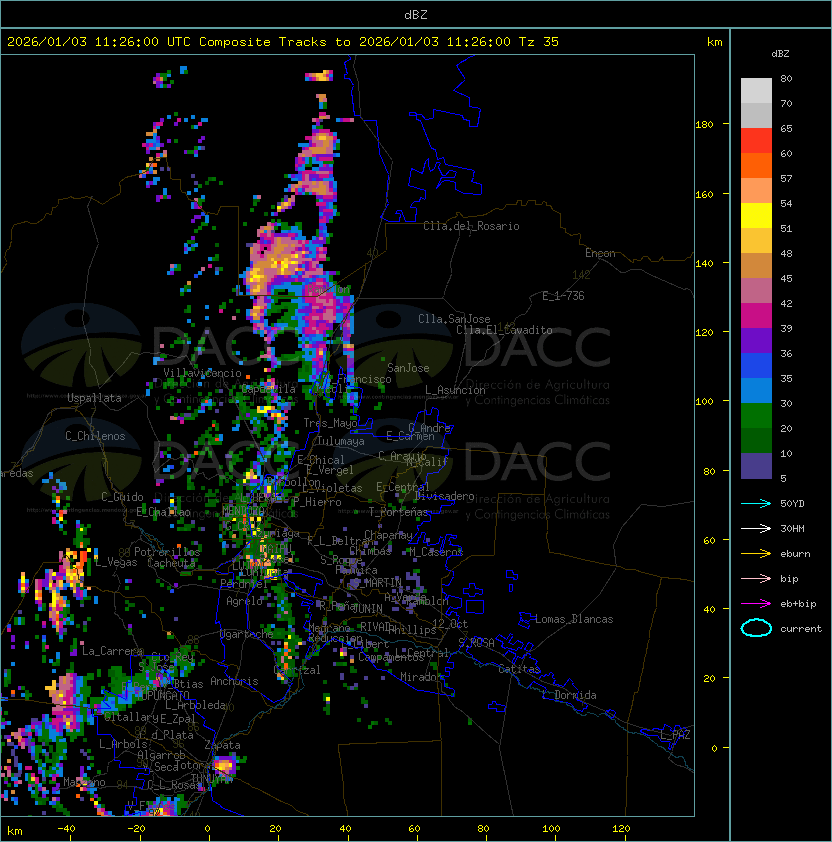The width and height of the screenshot is (832, 842).
Task: Click the cyan 'current' ellipse legend symbol
Action: (756, 628)
